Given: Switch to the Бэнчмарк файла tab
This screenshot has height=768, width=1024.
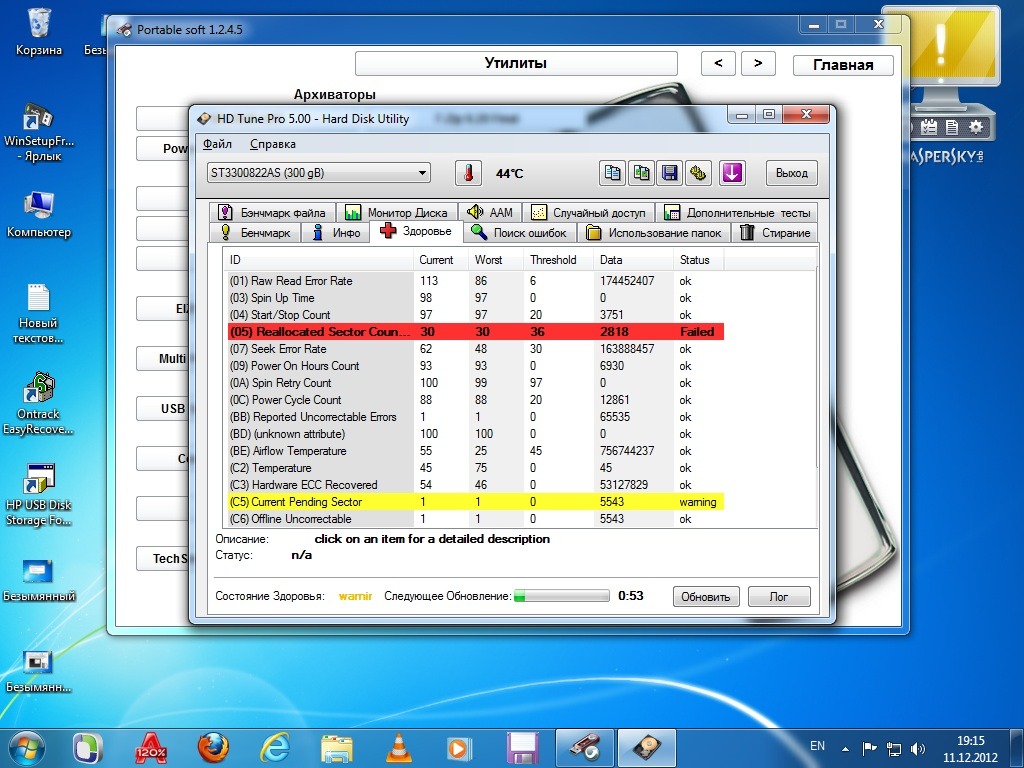Looking at the screenshot, I should (272, 212).
